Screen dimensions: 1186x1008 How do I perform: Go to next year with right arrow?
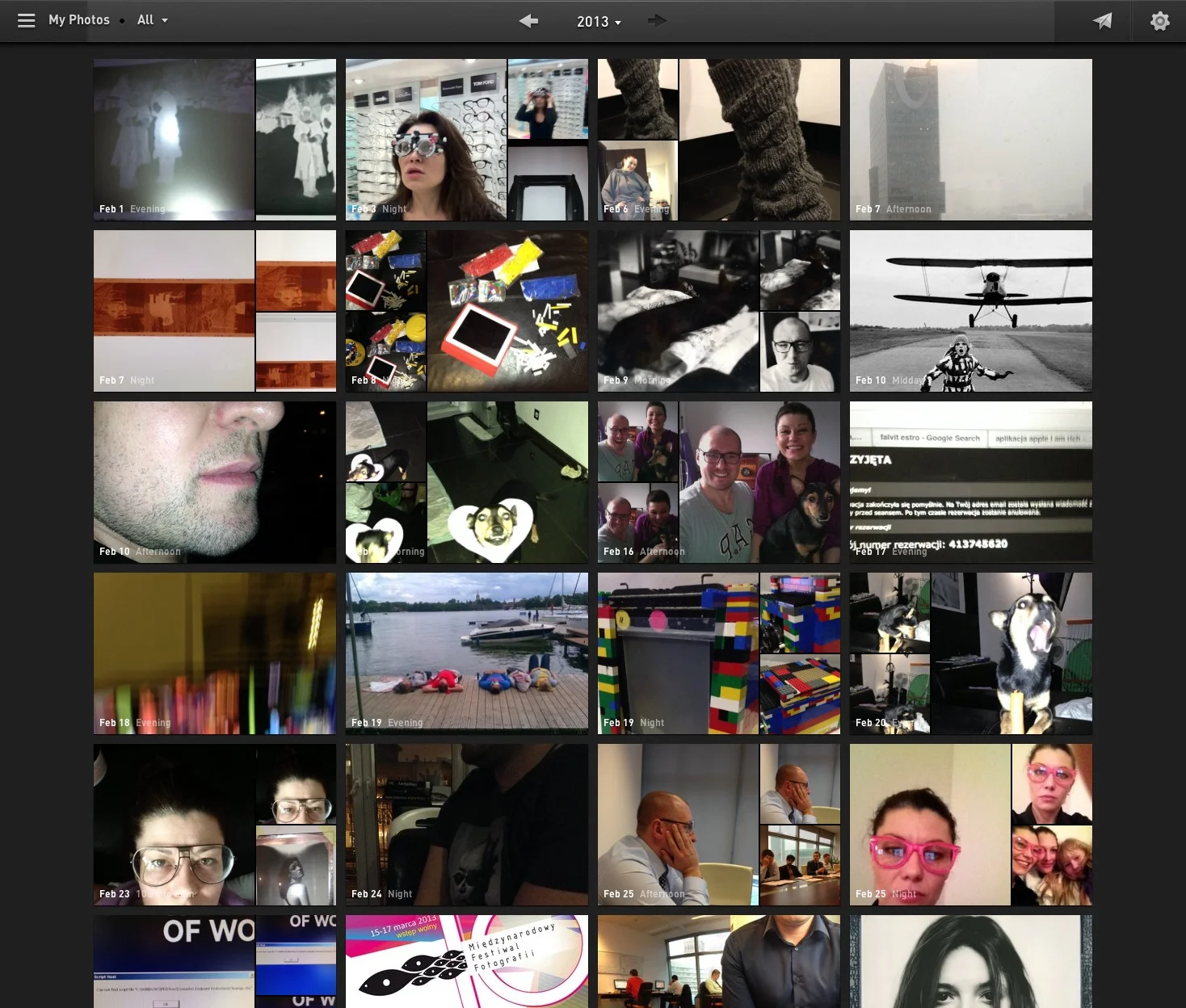point(658,21)
